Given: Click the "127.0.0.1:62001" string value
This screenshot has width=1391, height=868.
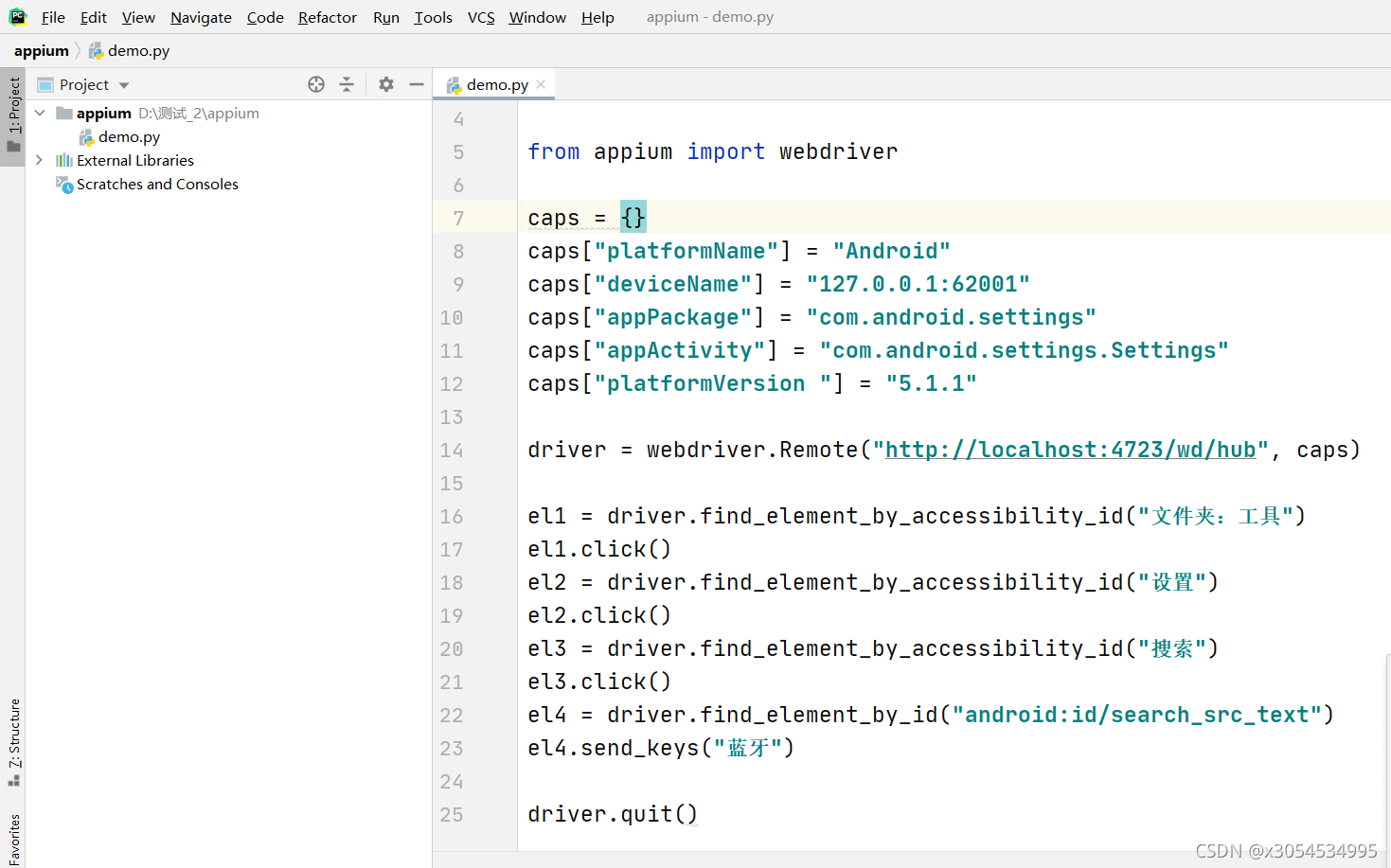Looking at the screenshot, I should click(918, 284).
